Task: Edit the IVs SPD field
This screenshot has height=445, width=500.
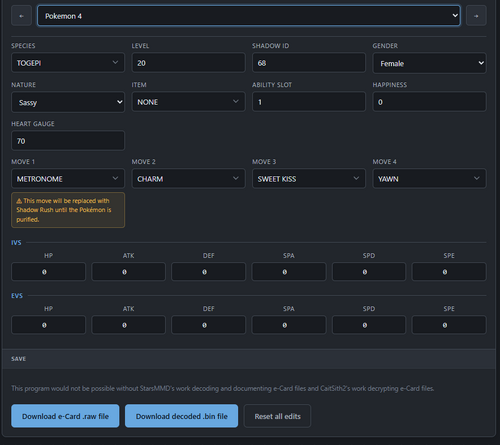Action: click(x=369, y=272)
